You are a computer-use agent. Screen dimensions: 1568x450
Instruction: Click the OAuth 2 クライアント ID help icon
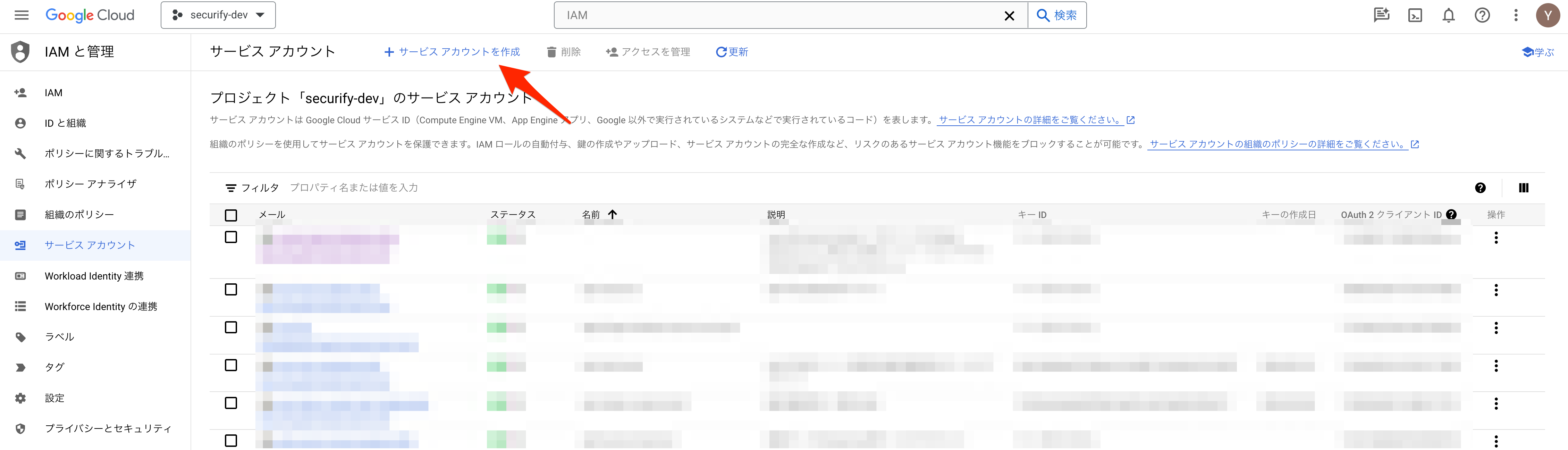pyautogui.click(x=1451, y=214)
